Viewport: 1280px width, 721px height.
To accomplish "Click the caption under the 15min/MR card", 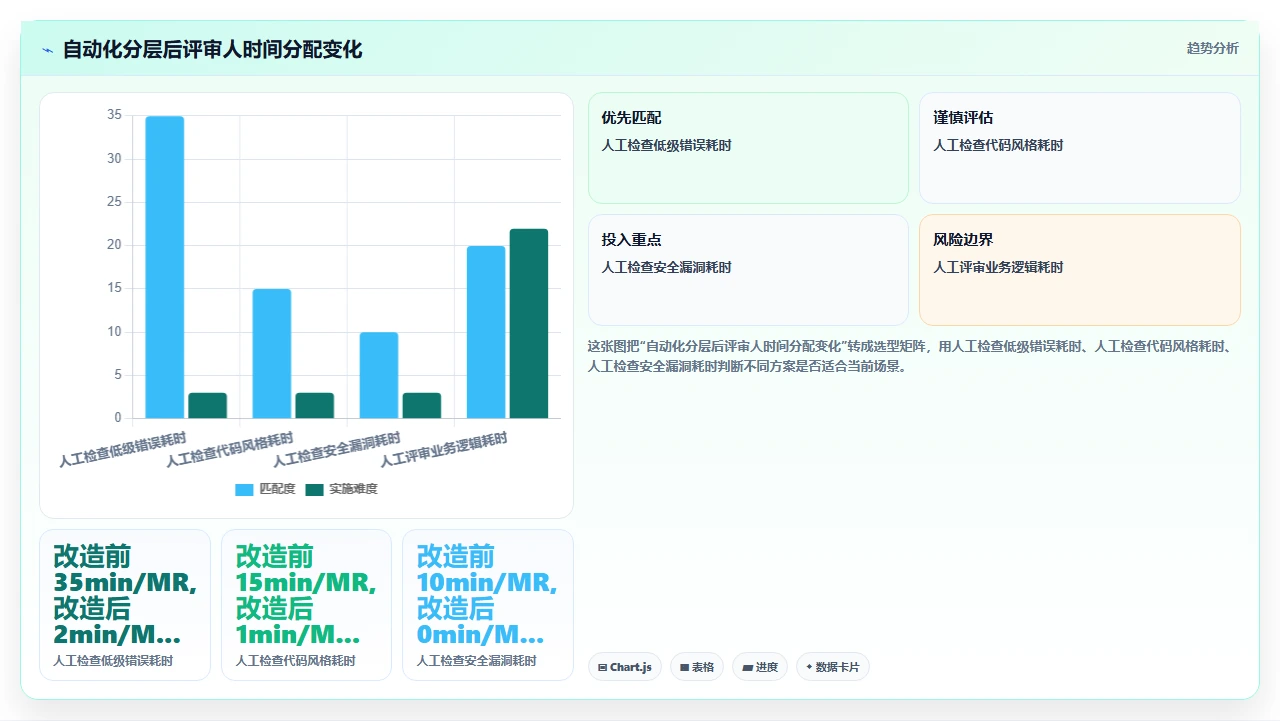I will 295,661.
